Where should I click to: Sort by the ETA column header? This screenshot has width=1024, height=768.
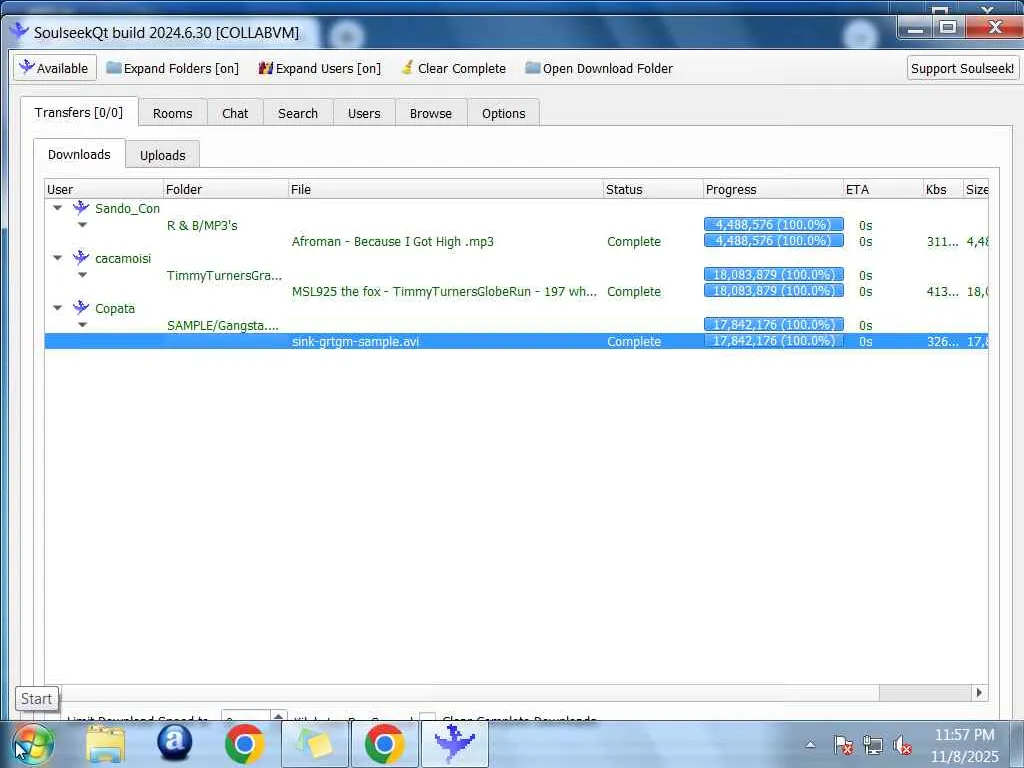pyautogui.click(x=883, y=189)
